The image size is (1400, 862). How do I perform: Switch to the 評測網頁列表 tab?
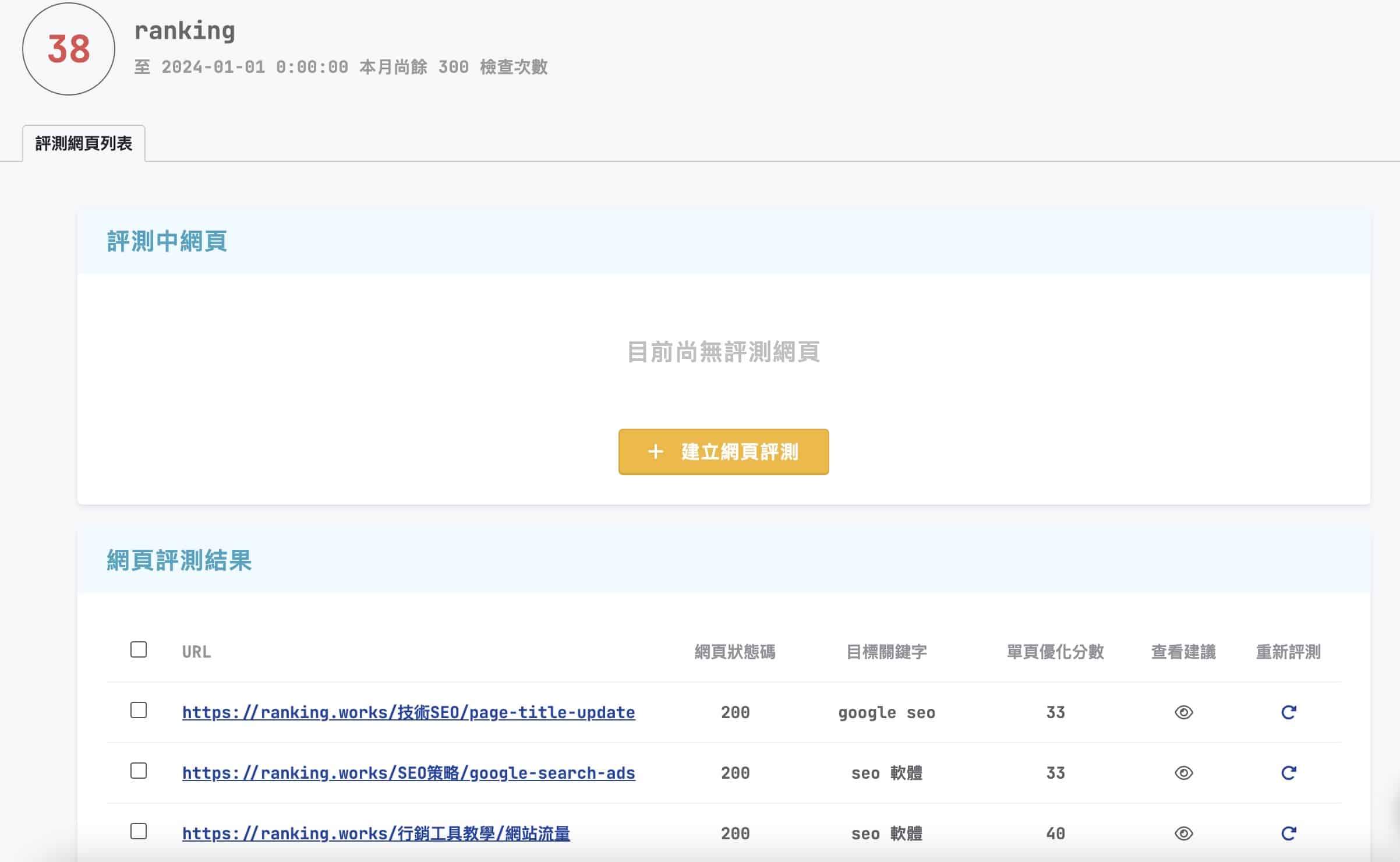pos(84,143)
